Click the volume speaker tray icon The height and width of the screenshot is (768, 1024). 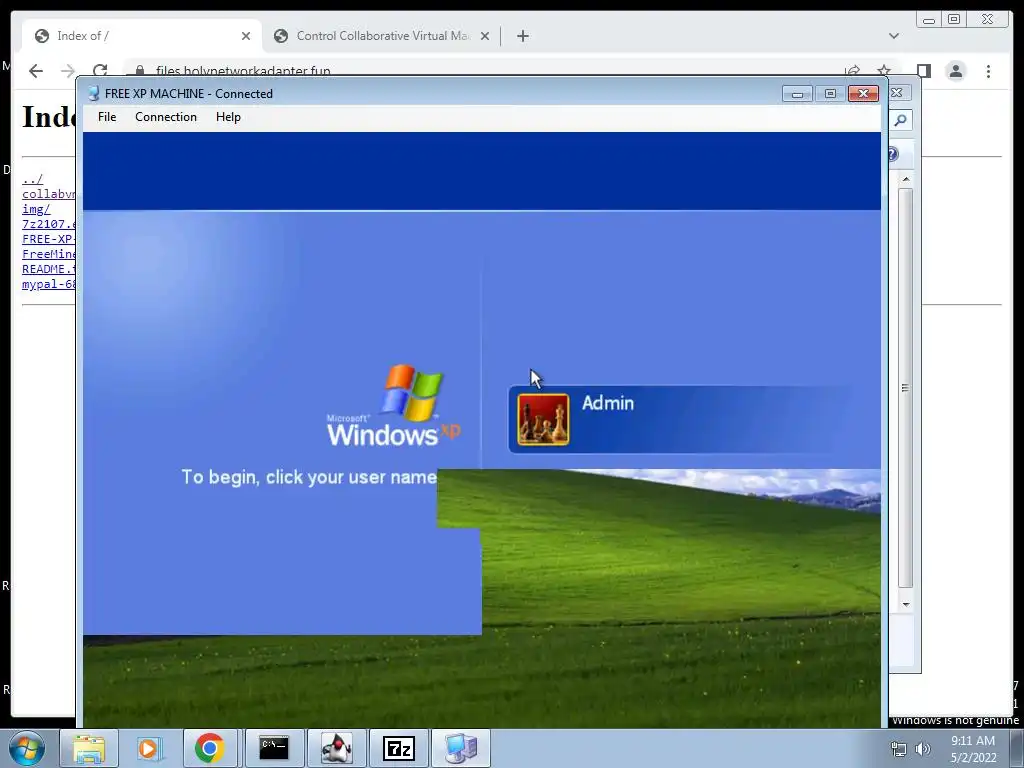[923, 749]
